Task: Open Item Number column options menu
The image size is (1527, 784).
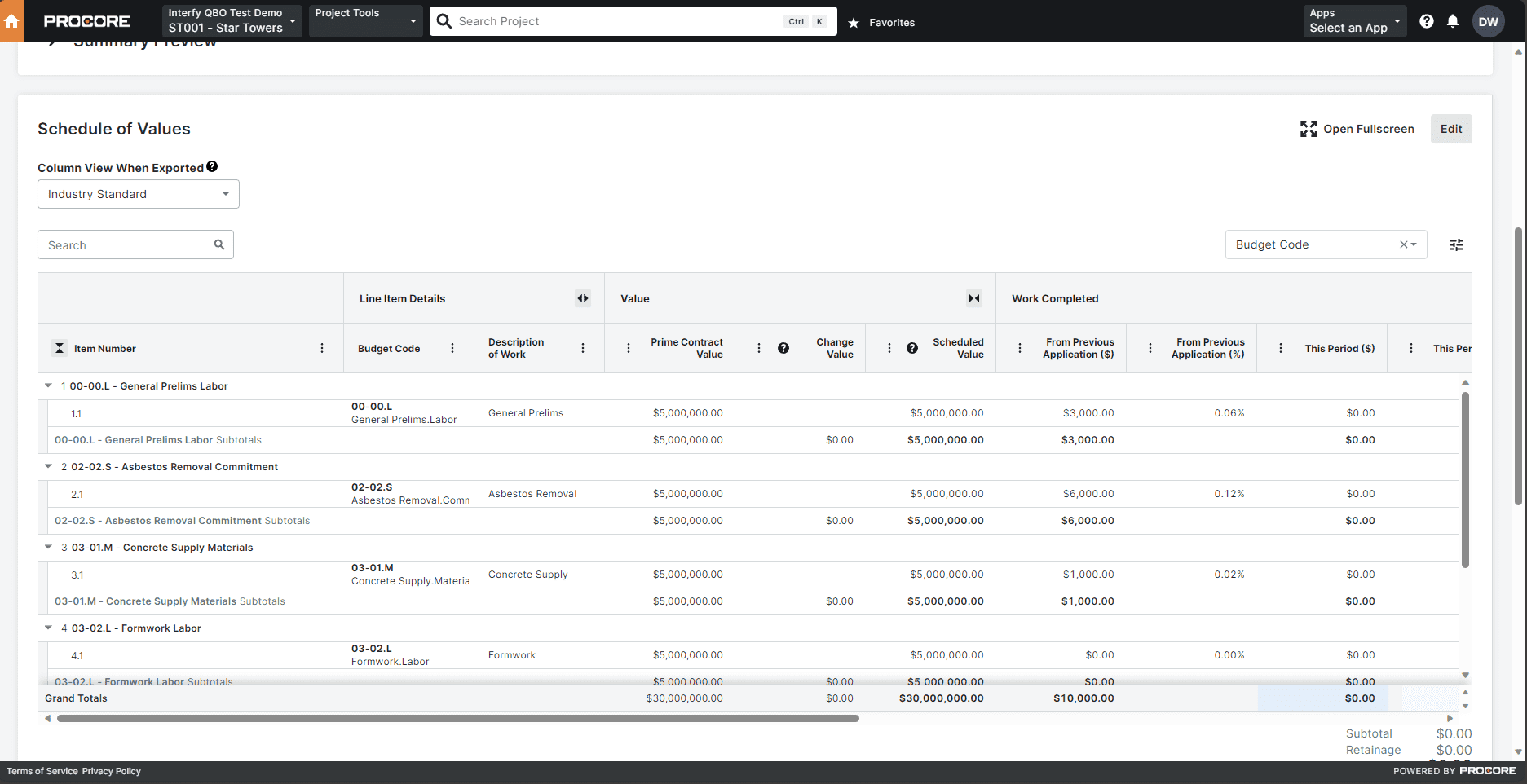Action: (x=322, y=349)
